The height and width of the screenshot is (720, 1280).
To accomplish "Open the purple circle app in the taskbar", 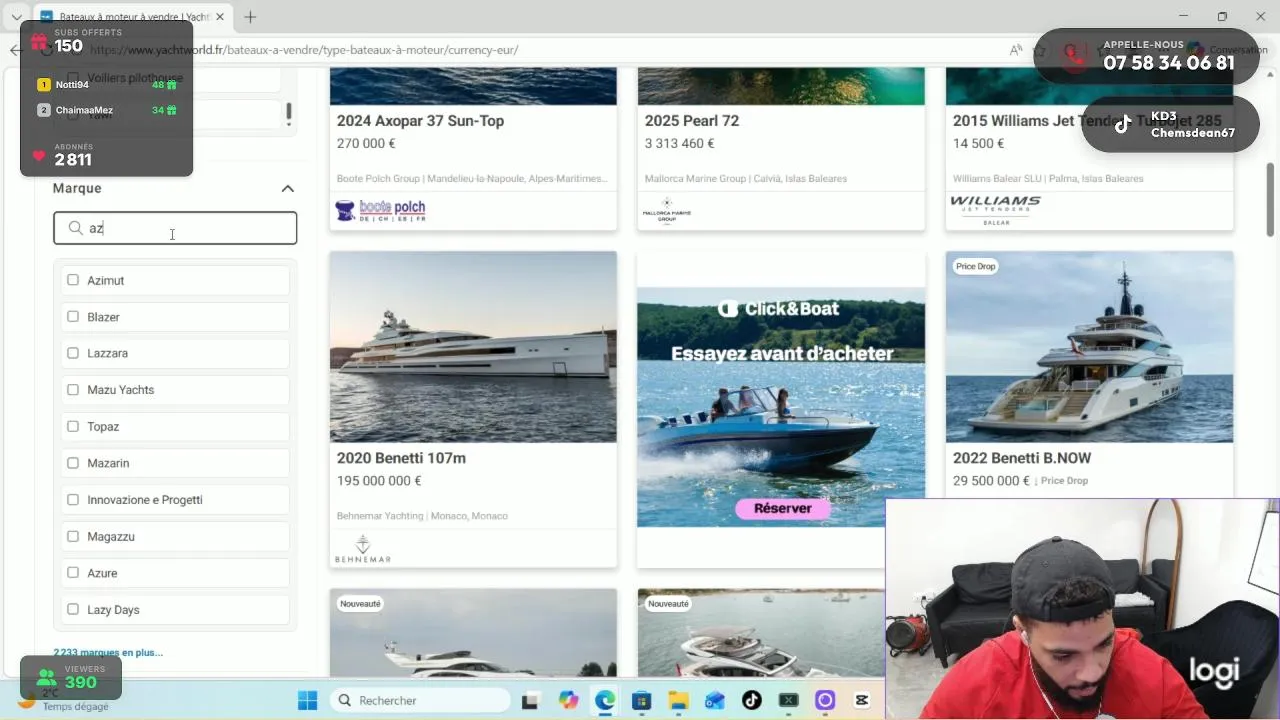I will (x=825, y=700).
